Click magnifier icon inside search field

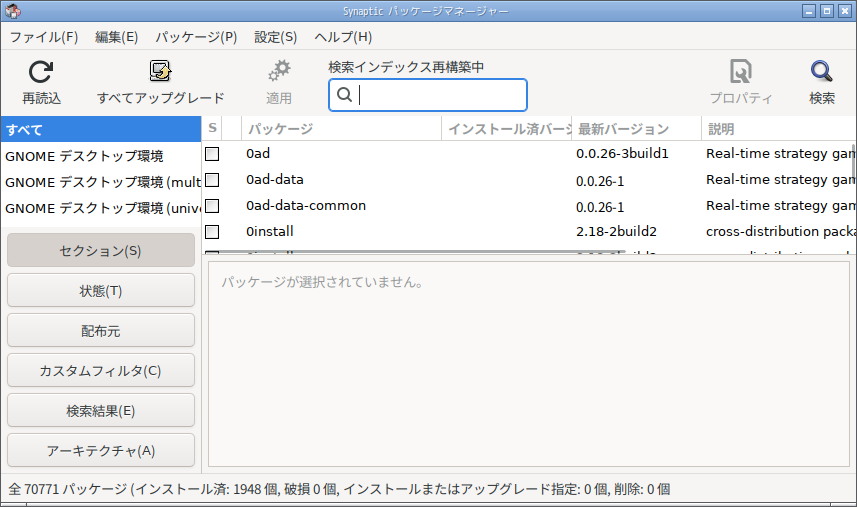pos(344,95)
